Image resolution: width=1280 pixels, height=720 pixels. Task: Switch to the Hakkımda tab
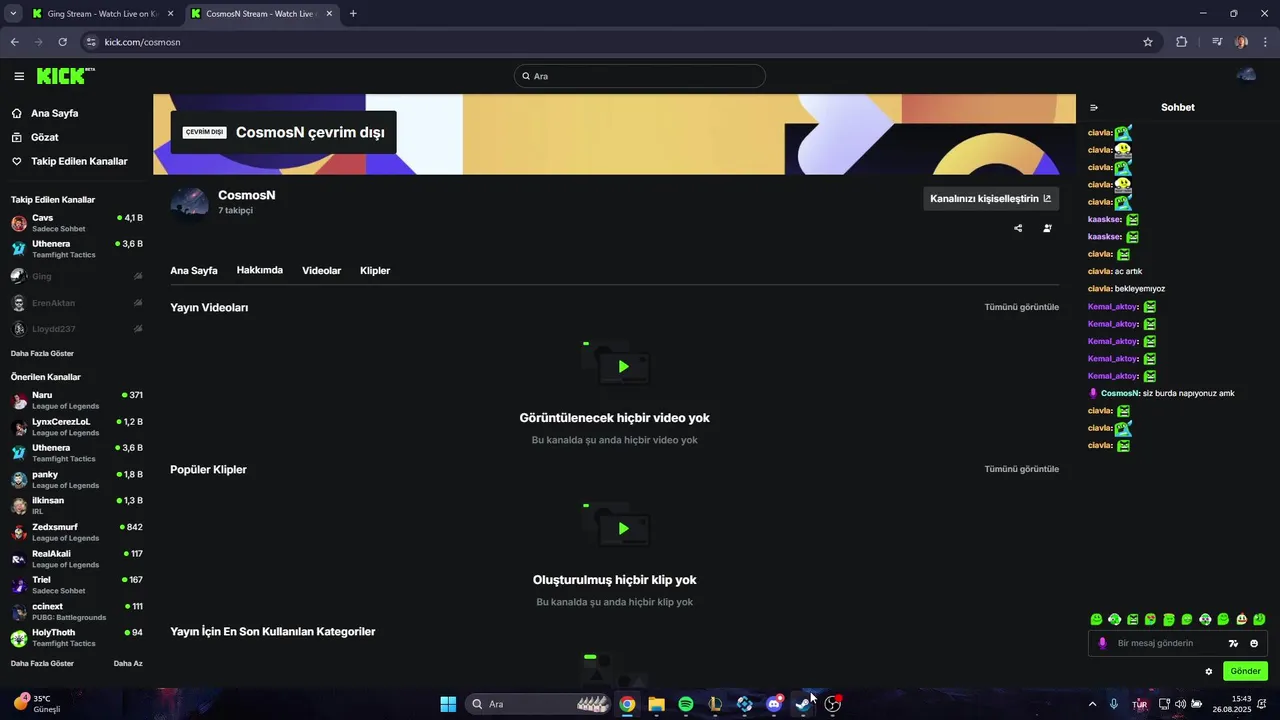tap(260, 270)
